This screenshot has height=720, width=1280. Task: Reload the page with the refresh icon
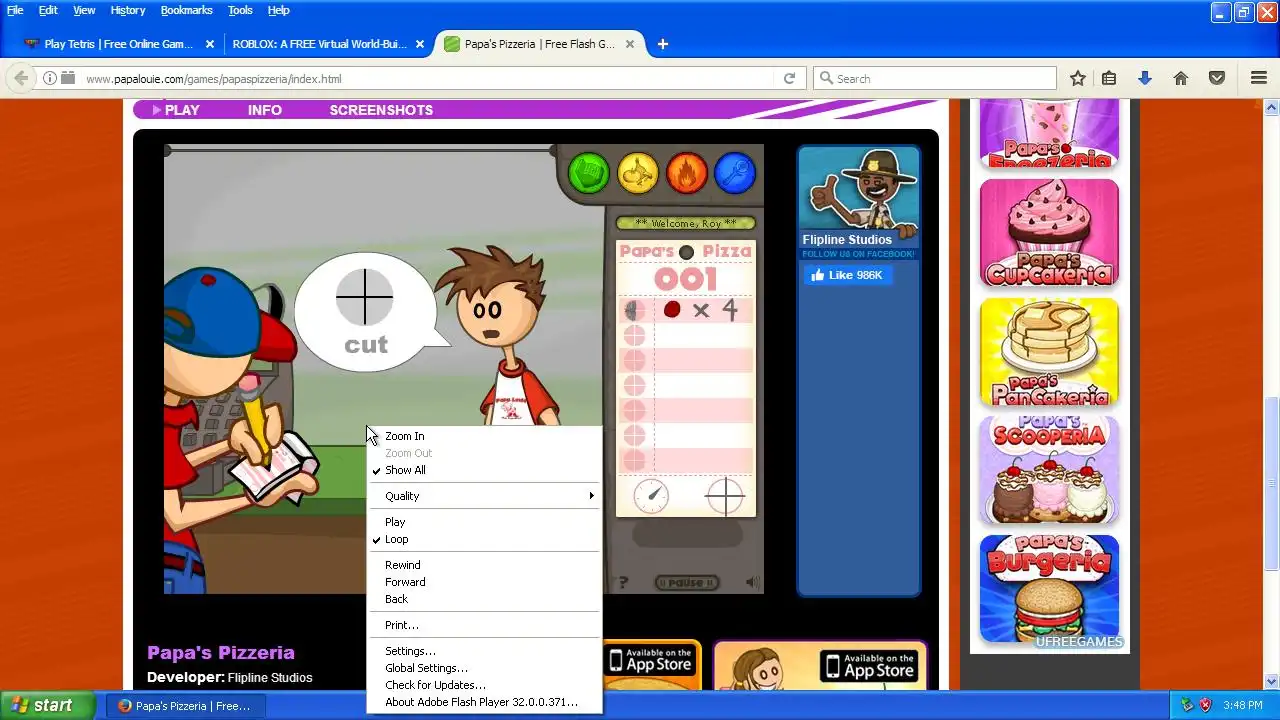pyautogui.click(x=789, y=78)
